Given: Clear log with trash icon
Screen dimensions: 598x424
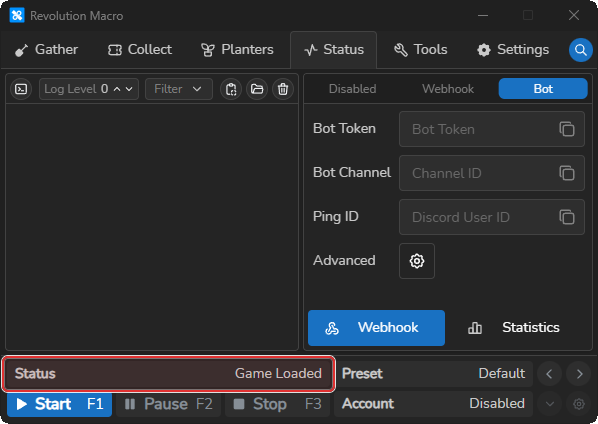Looking at the screenshot, I should coord(283,89).
